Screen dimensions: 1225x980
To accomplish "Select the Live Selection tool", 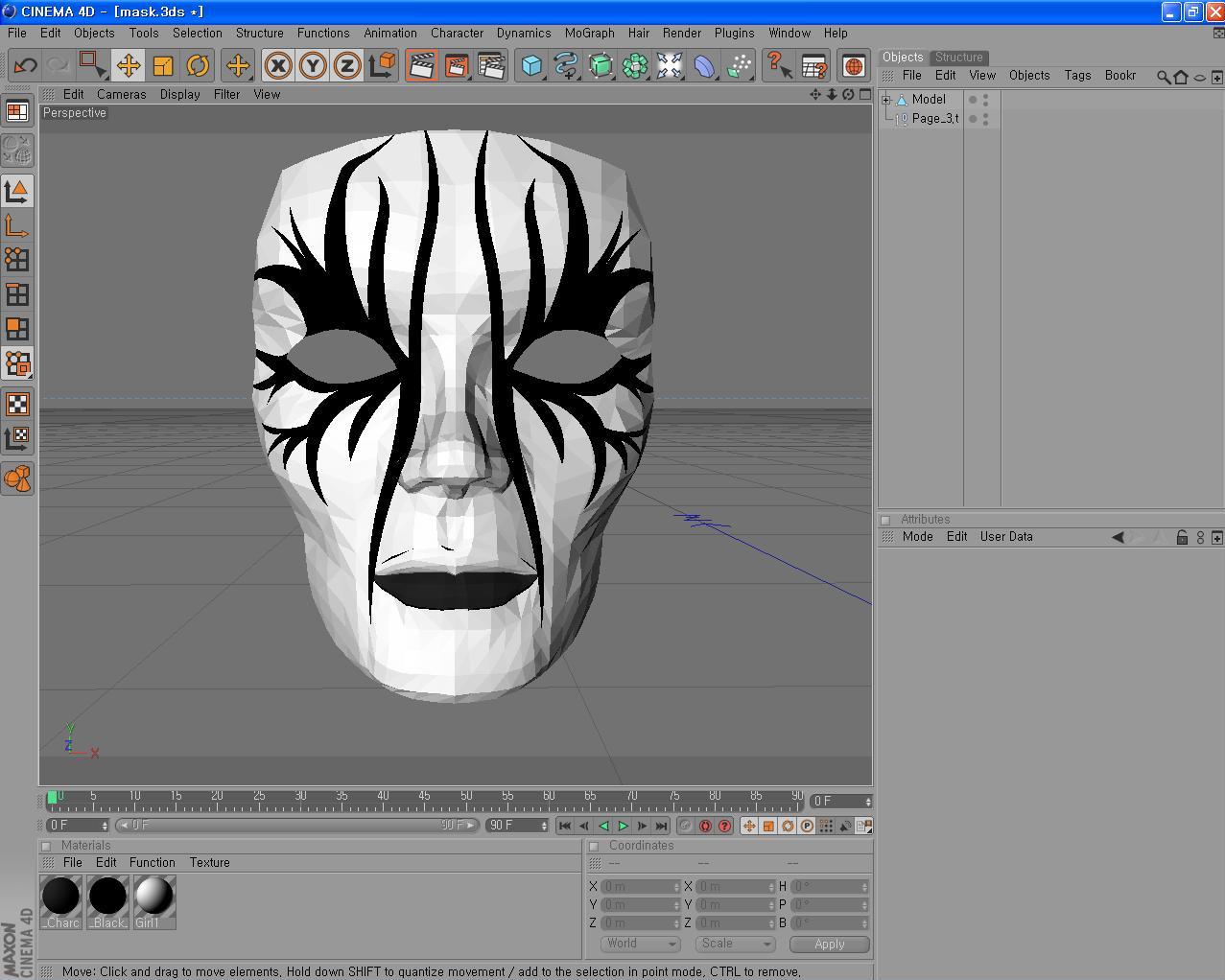I will click(x=93, y=65).
